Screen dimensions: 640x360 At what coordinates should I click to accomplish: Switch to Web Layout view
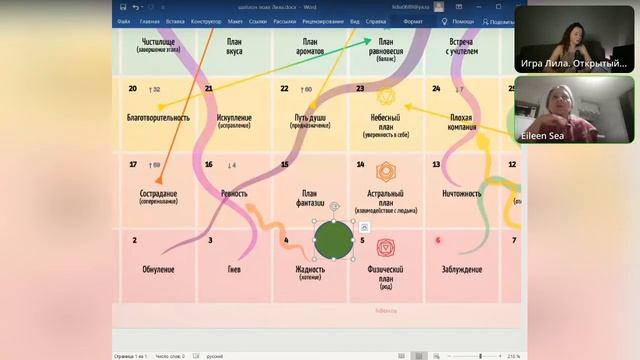[436, 356]
